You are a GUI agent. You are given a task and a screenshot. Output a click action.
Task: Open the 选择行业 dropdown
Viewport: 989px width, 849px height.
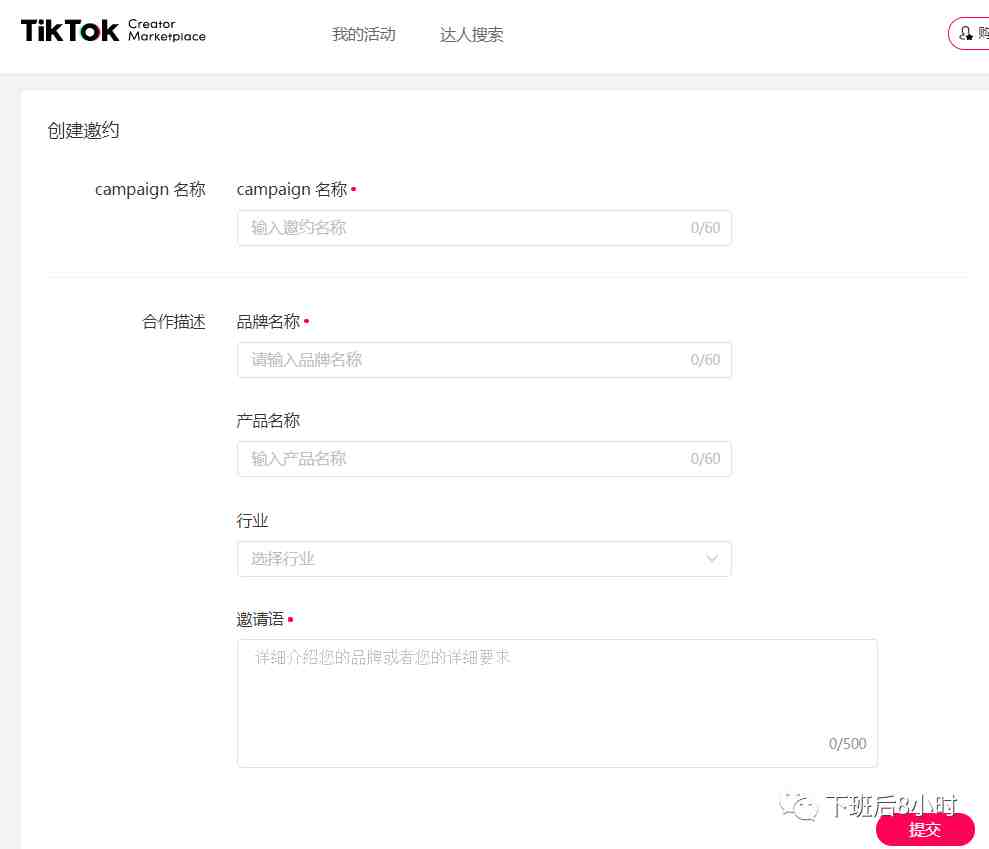pos(484,559)
